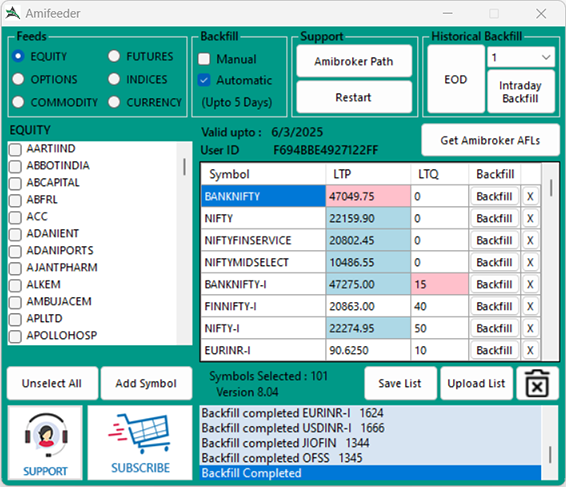Check the ADANIENT symbol

click(x=15, y=234)
